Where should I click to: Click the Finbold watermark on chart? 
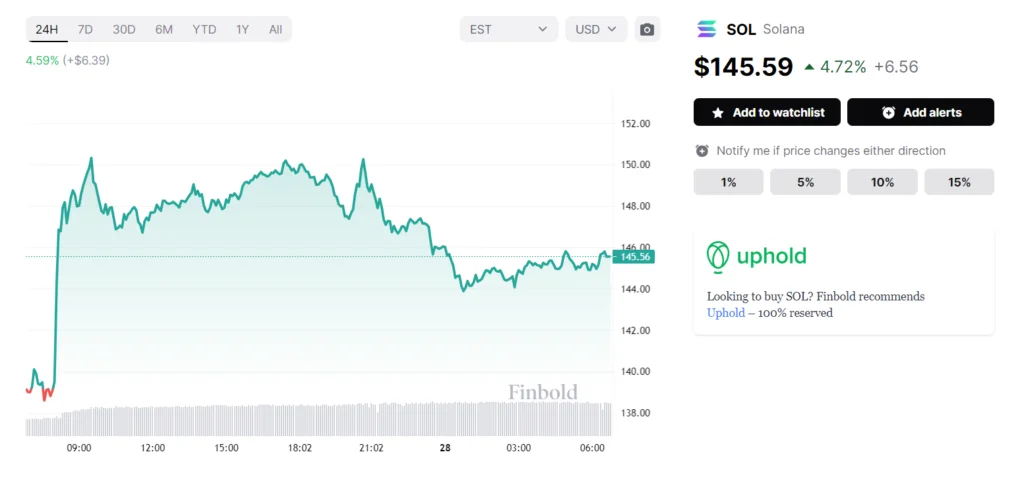[543, 392]
